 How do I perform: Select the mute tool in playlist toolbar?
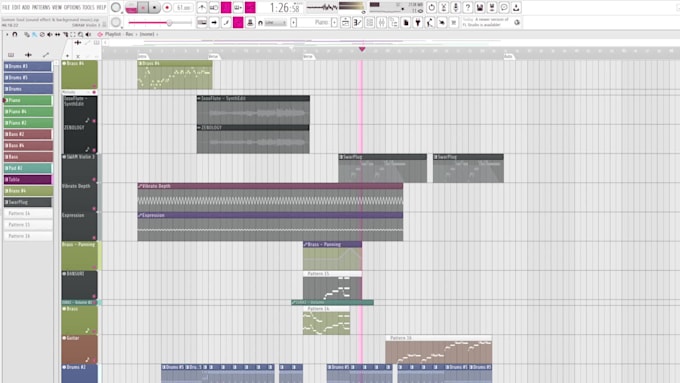click(49, 34)
